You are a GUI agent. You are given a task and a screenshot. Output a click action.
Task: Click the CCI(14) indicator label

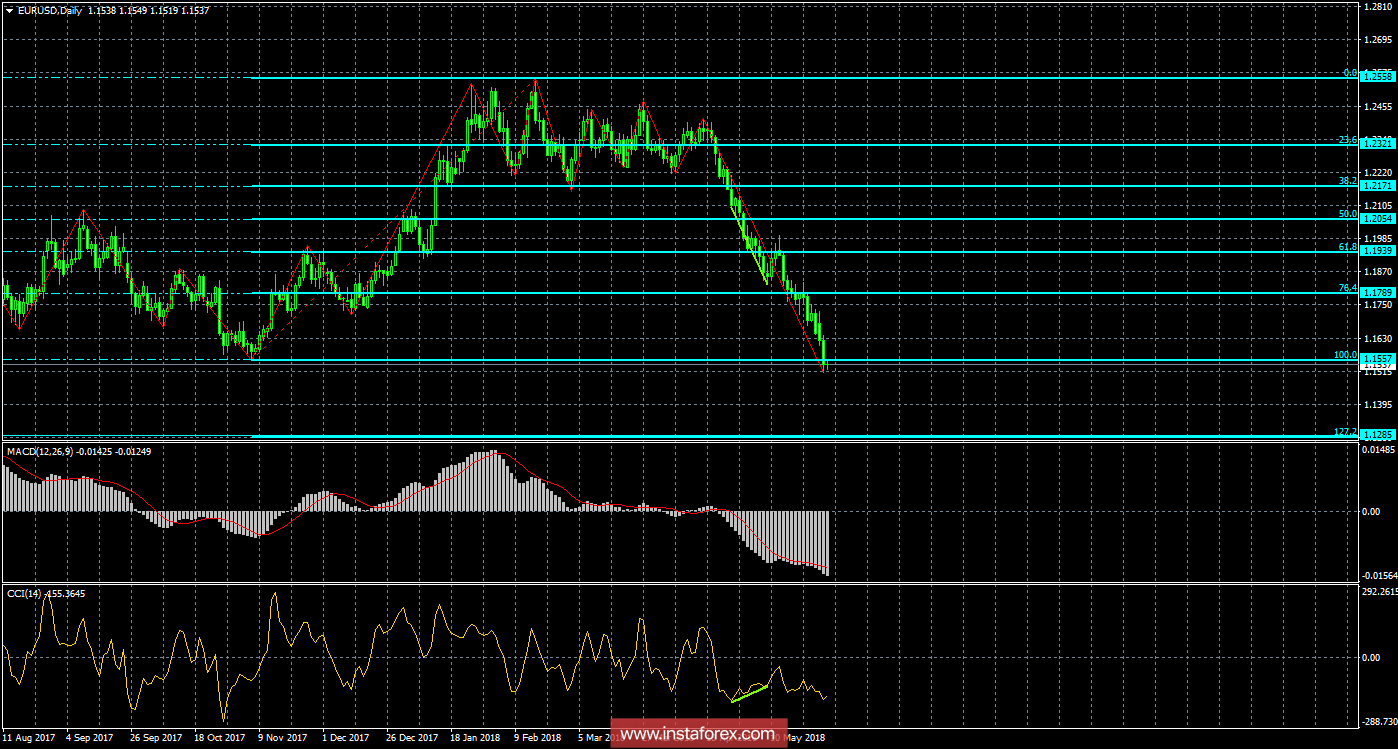24,593
